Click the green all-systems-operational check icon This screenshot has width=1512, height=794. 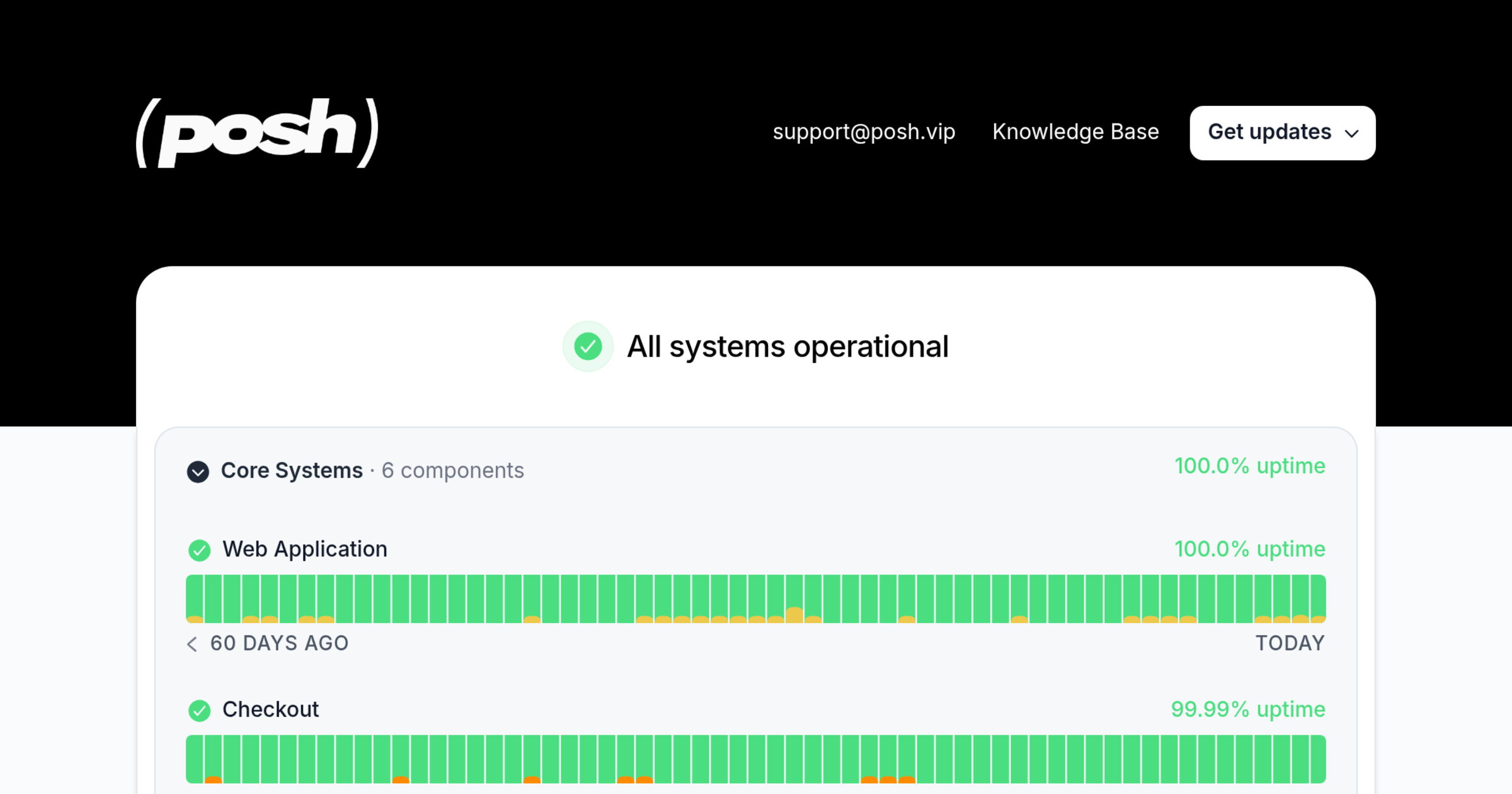588,347
